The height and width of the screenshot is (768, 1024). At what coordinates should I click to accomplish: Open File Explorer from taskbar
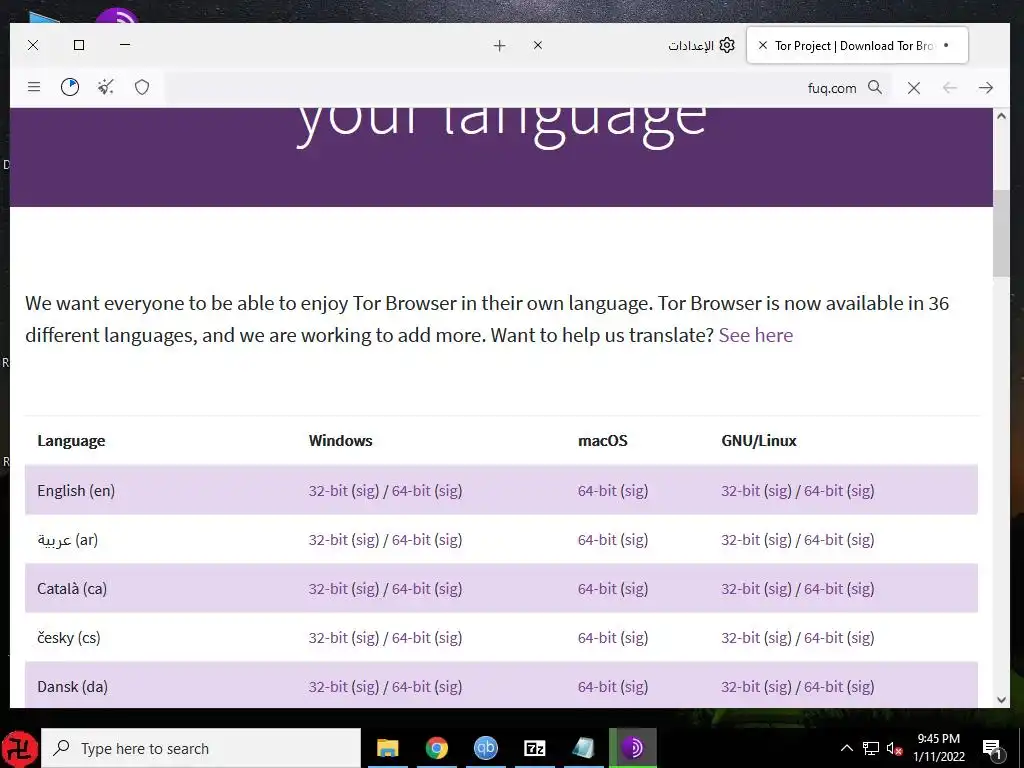pyautogui.click(x=387, y=748)
